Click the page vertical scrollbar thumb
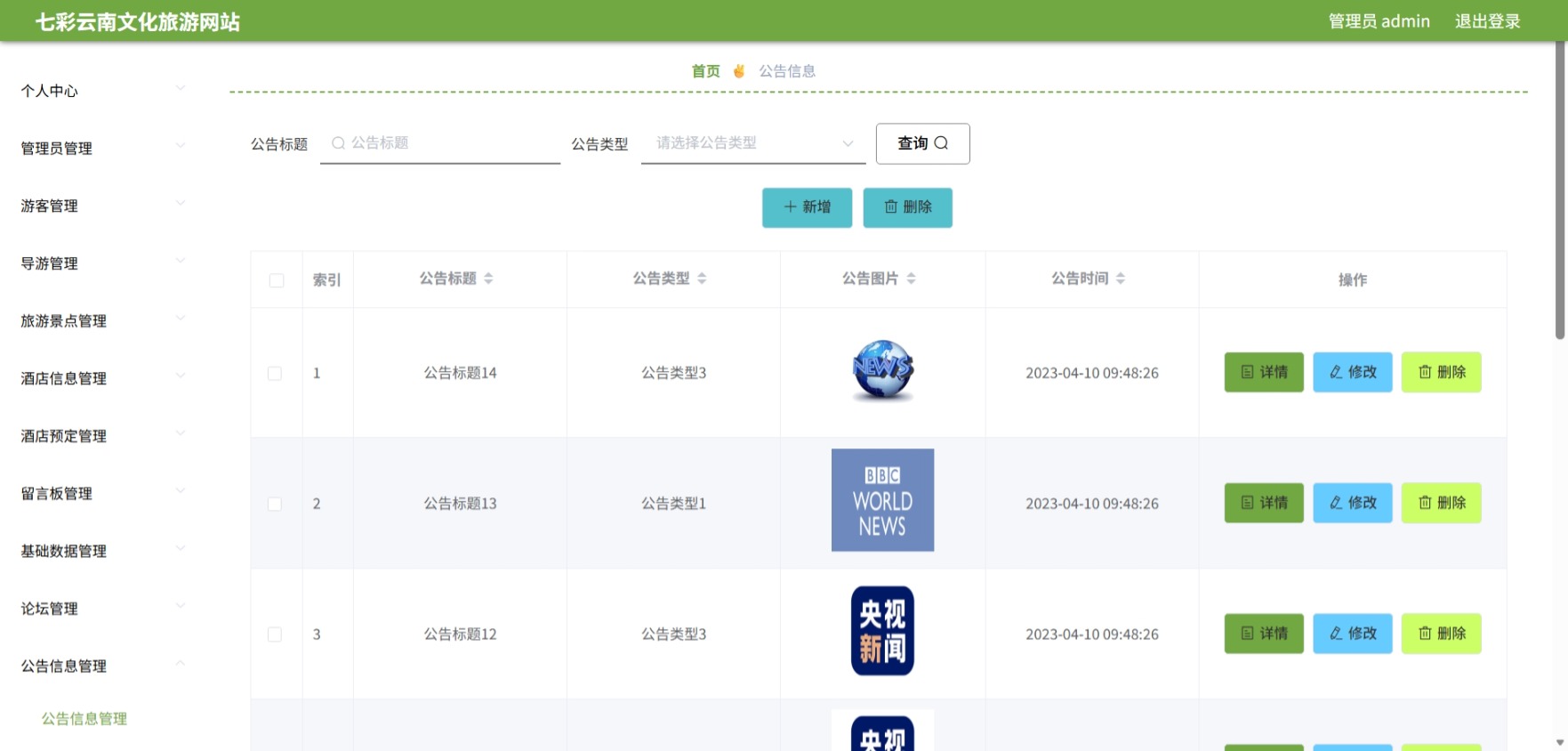The image size is (1568, 751). click(x=1560, y=190)
